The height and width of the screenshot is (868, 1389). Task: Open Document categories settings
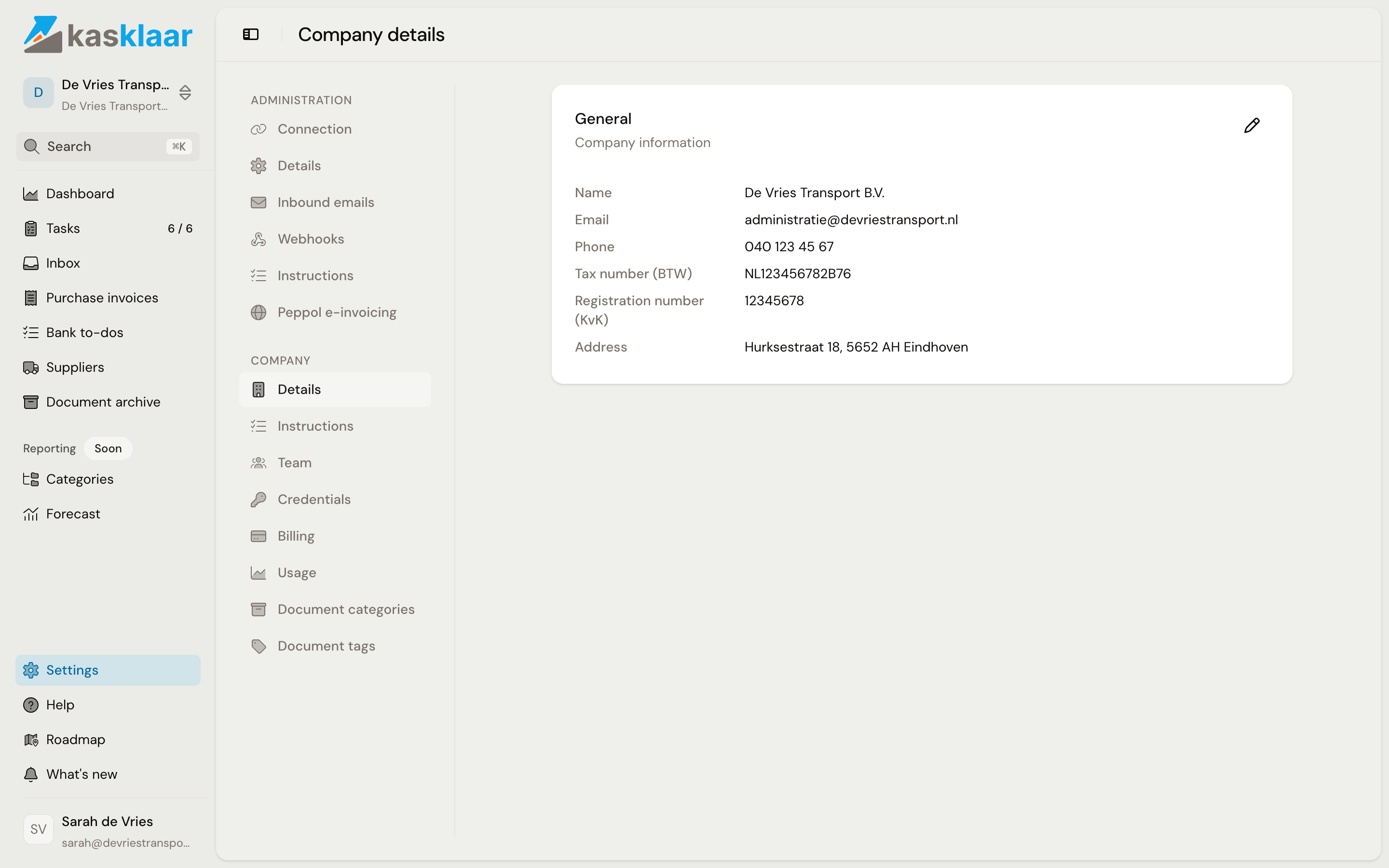(335, 610)
